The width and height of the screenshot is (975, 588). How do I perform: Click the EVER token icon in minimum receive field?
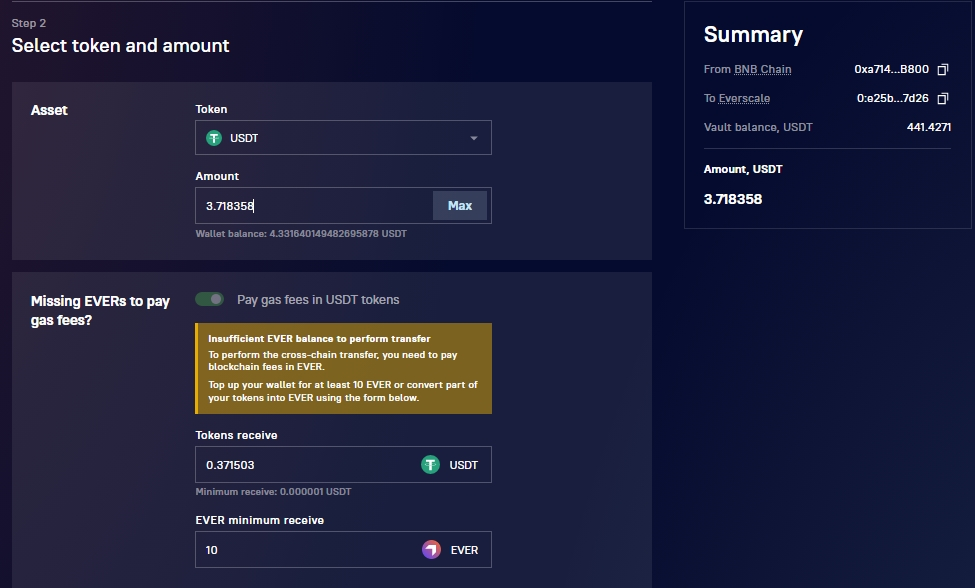pyautogui.click(x=431, y=549)
